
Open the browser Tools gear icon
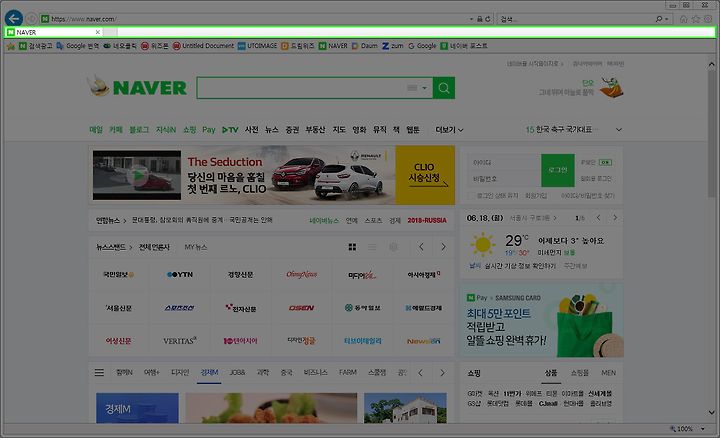coord(709,19)
